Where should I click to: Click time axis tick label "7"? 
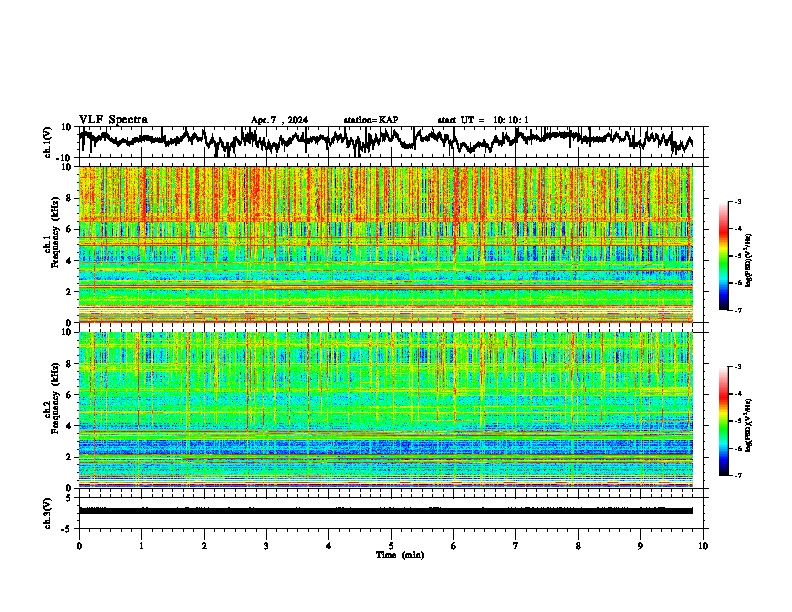[516, 546]
